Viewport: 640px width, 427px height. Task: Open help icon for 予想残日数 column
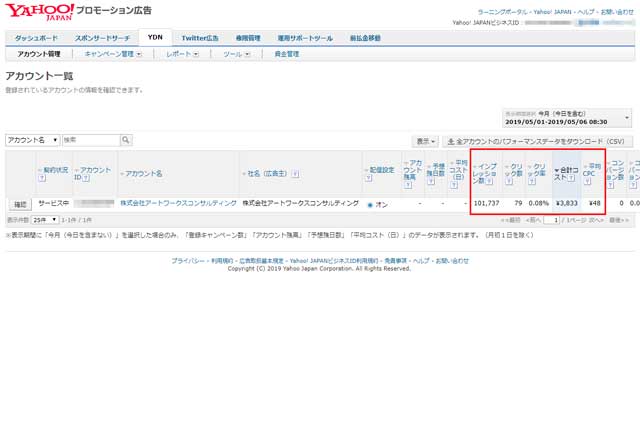(x=431, y=181)
